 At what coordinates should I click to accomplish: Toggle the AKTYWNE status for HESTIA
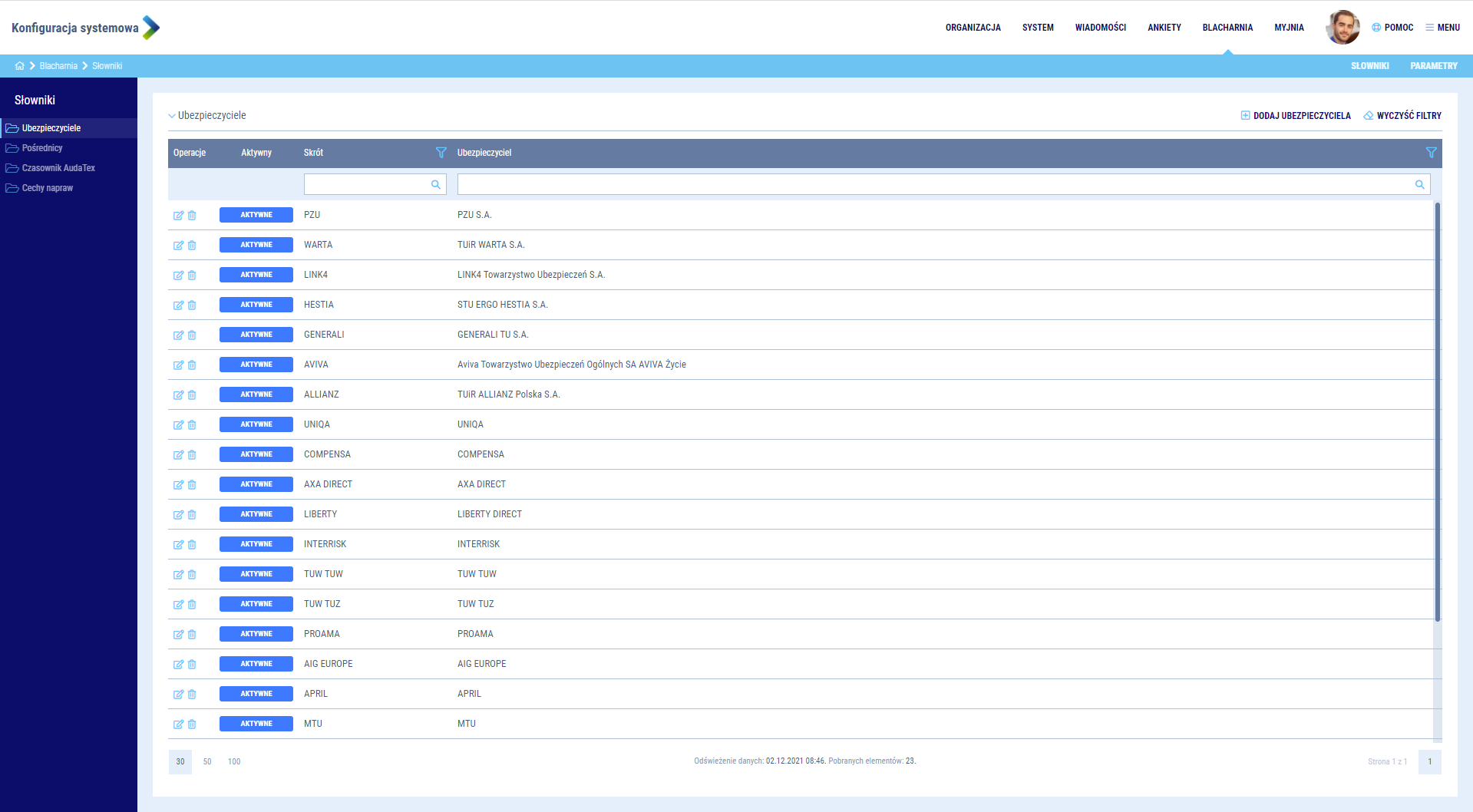click(256, 305)
